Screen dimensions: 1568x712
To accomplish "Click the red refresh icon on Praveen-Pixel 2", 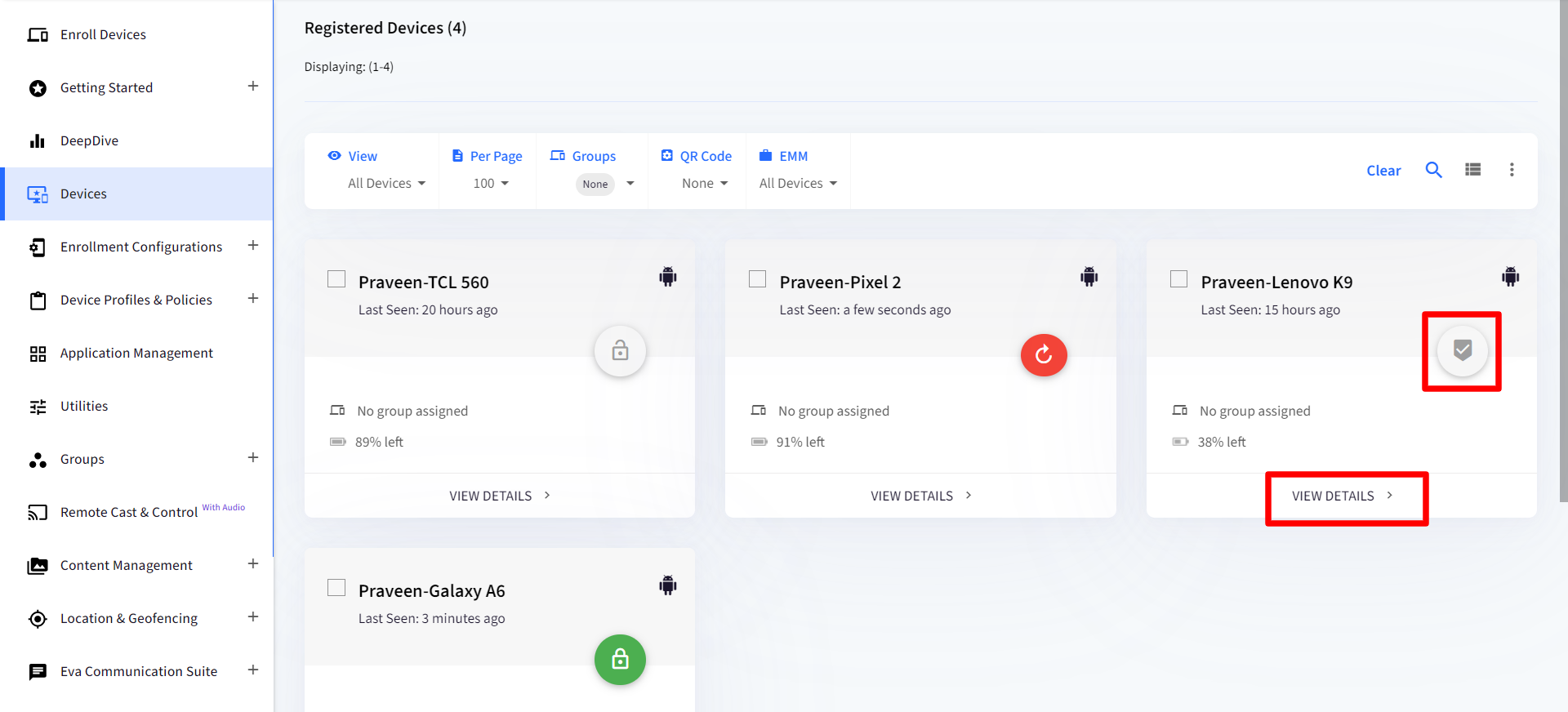I will pyautogui.click(x=1044, y=355).
